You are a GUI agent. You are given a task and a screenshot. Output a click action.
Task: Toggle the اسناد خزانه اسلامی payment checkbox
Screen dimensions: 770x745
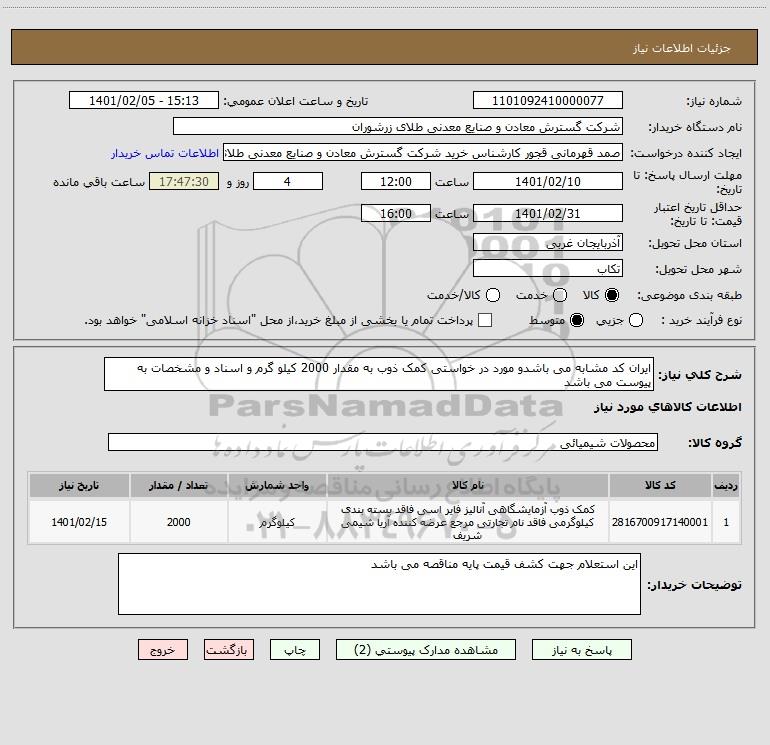pyautogui.click(x=485, y=320)
